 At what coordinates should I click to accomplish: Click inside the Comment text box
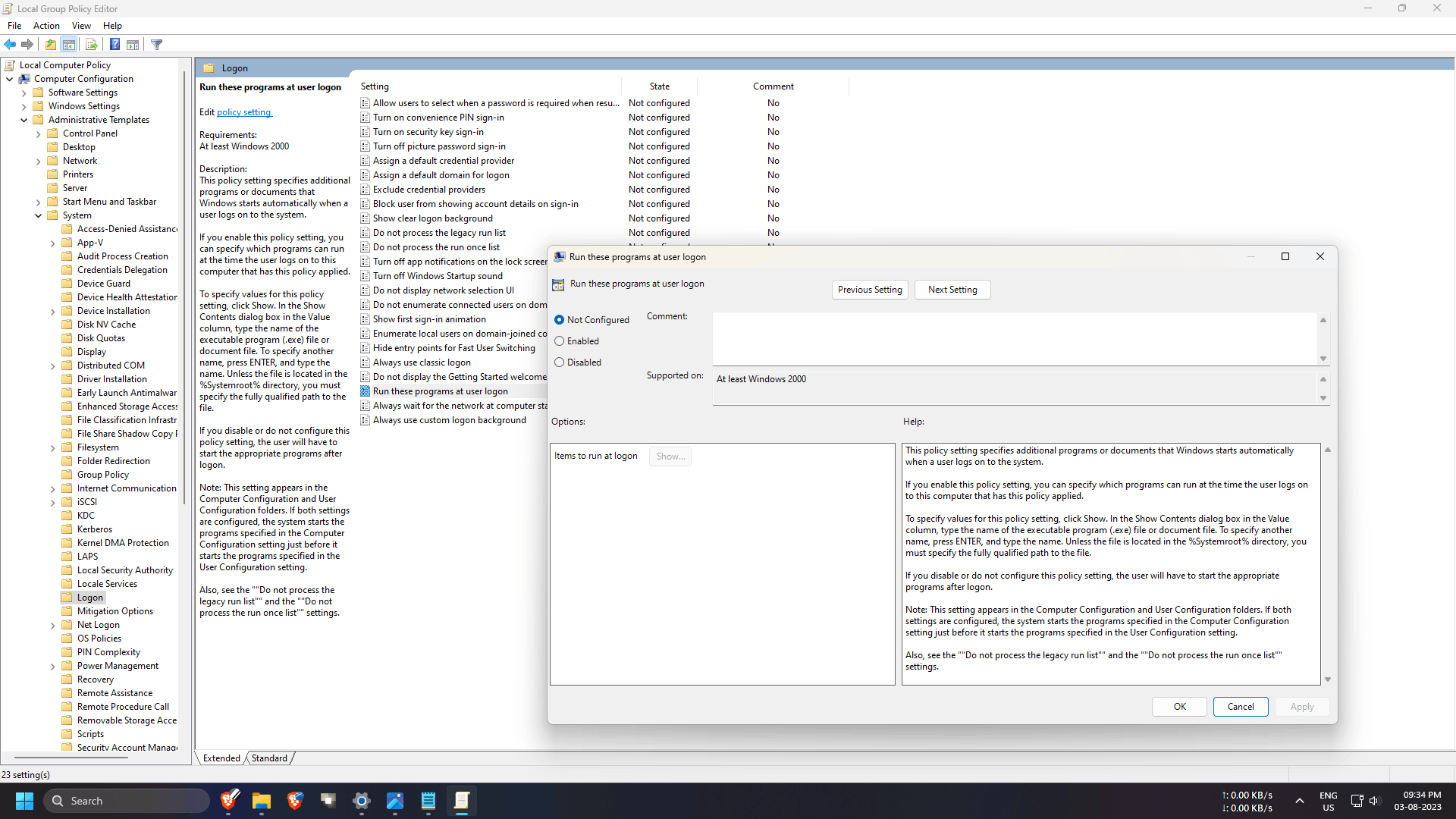1014,339
